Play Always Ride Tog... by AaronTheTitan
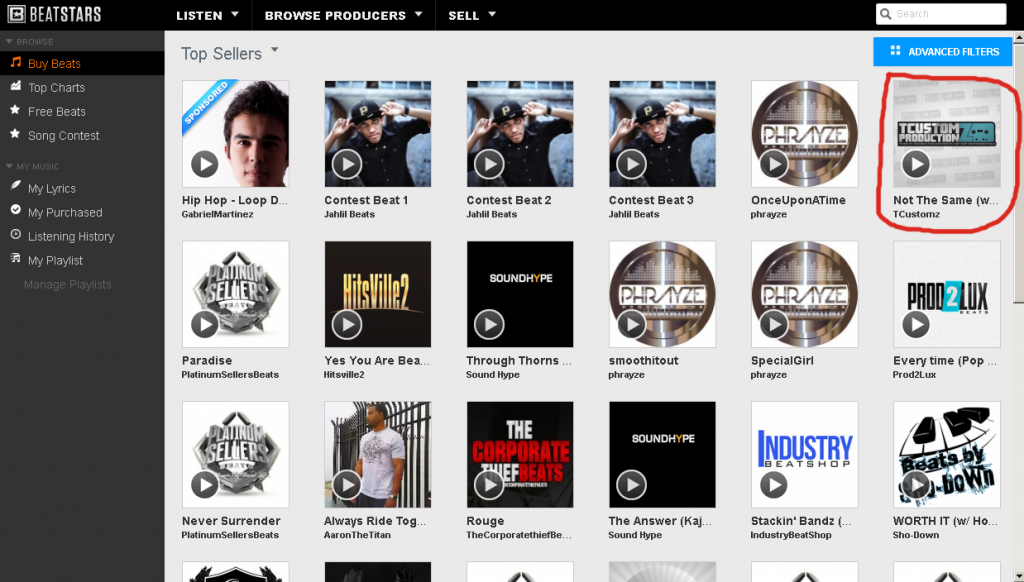Image resolution: width=1024 pixels, height=582 pixels. pos(347,485)
